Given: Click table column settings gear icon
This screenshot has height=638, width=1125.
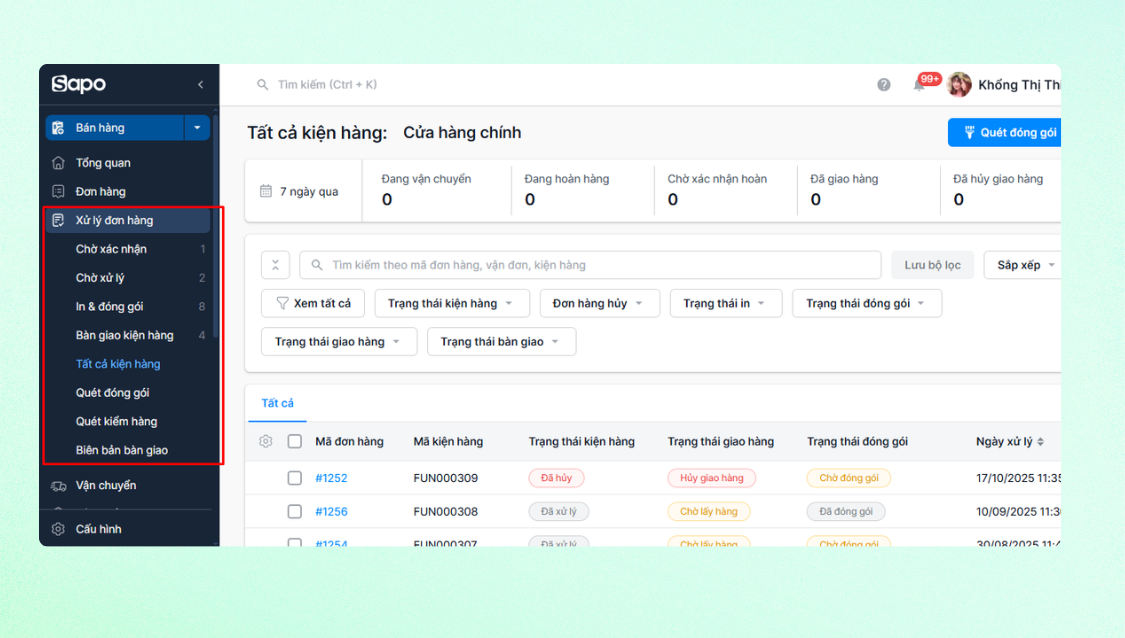Looking at the screenshot, I should 266,441.
